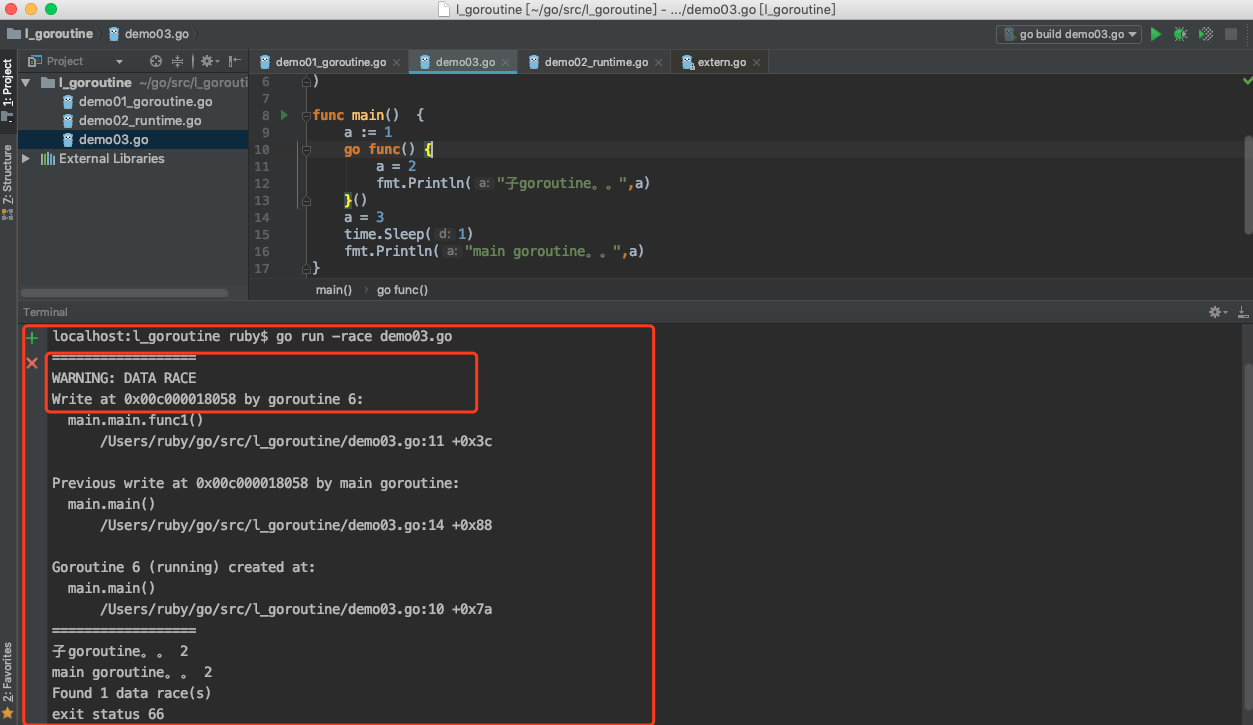Close the demo02_runtime.go tab
This screenshot has height=725, width=1253.
[660, 62]
